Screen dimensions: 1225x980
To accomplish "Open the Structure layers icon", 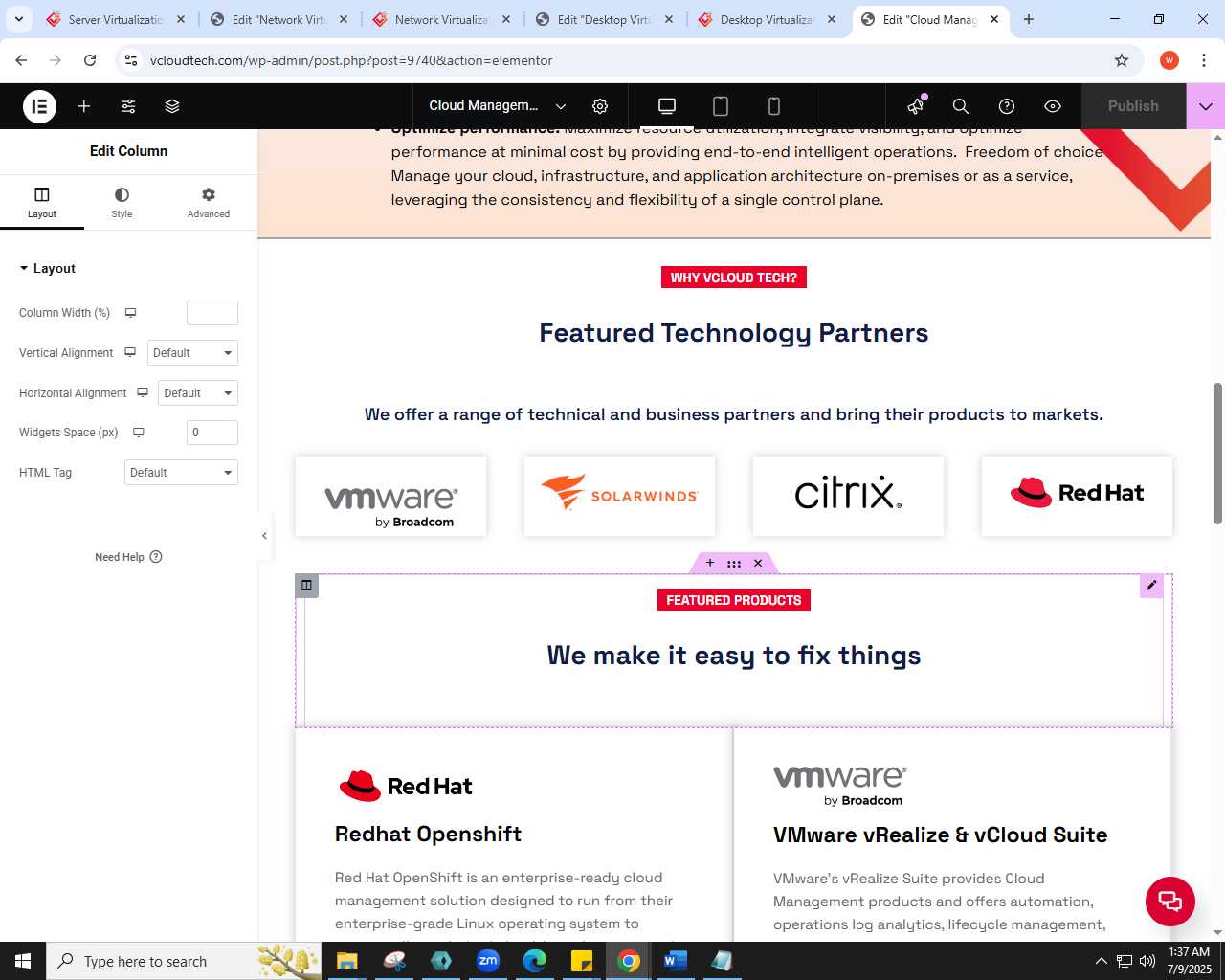I will click(x=172, y=106).
